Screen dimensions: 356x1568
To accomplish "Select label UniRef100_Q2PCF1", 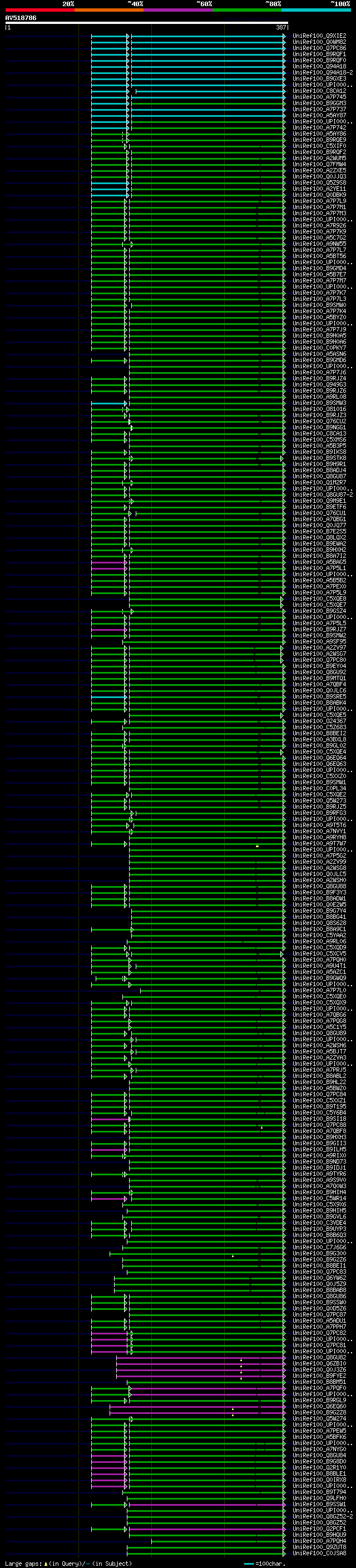I will coord(319,1529).
